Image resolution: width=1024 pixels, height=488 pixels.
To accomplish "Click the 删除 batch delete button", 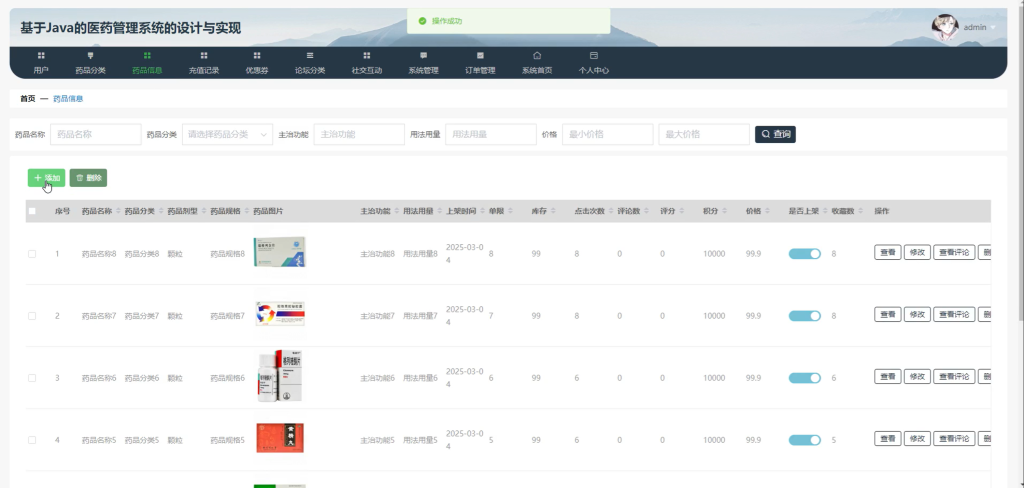I will 88,178.
